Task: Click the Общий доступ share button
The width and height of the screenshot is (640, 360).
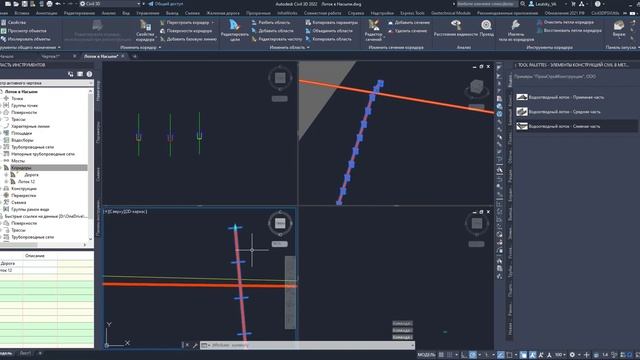Action: (x=165, y=4)
